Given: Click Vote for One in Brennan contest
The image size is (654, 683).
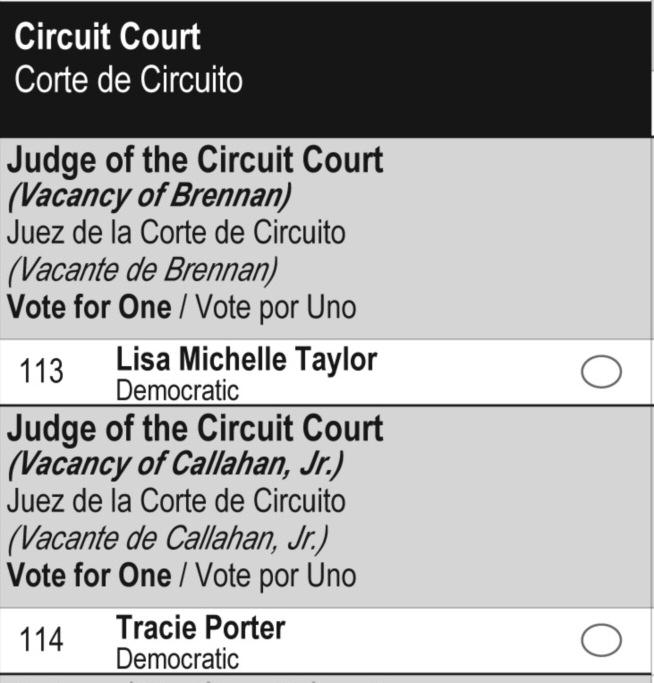Looking at the screenshot, I should tap(89, 308).
